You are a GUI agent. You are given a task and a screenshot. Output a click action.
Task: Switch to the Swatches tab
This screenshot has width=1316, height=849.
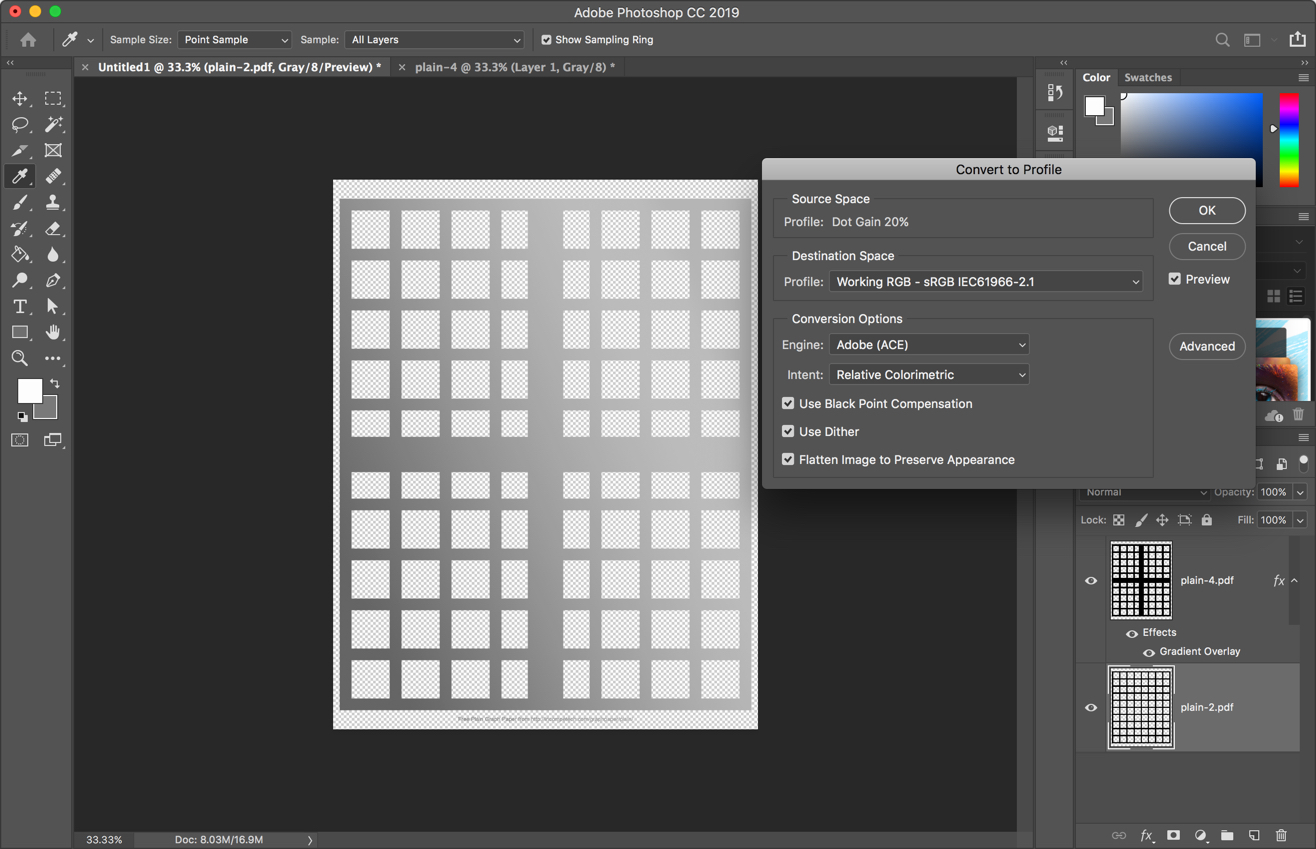[1148, 77]
